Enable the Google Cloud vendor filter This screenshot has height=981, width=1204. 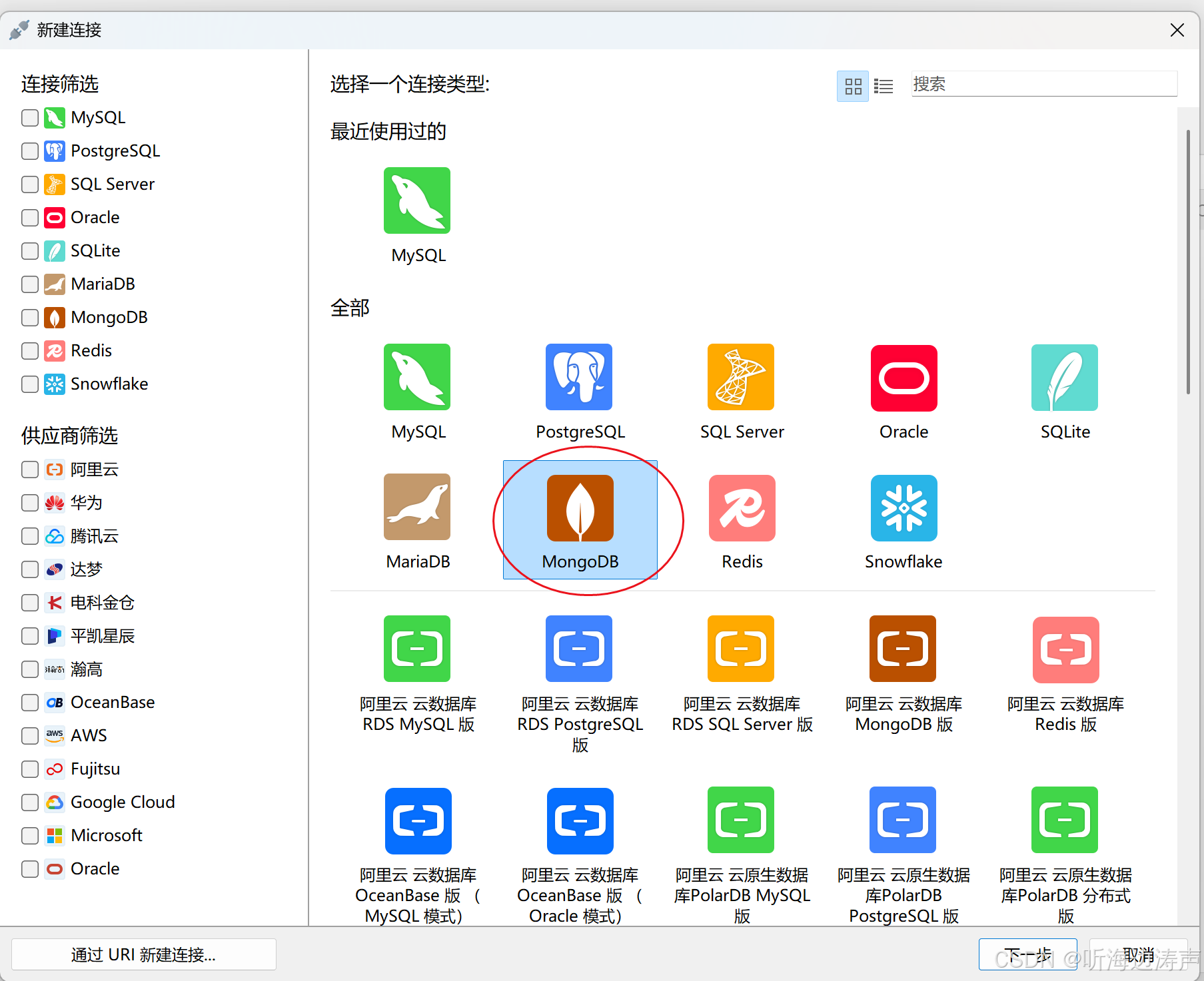[x=29, y=802]
